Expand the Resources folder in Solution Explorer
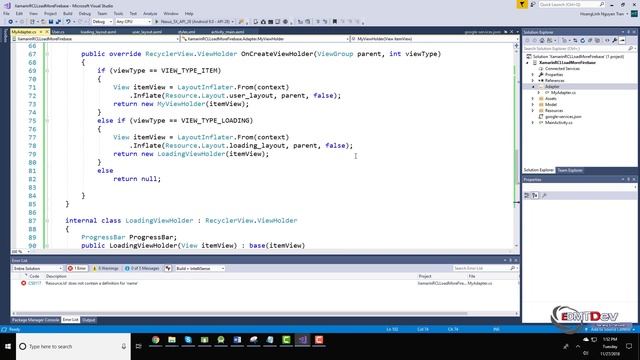 coord(533,111)
